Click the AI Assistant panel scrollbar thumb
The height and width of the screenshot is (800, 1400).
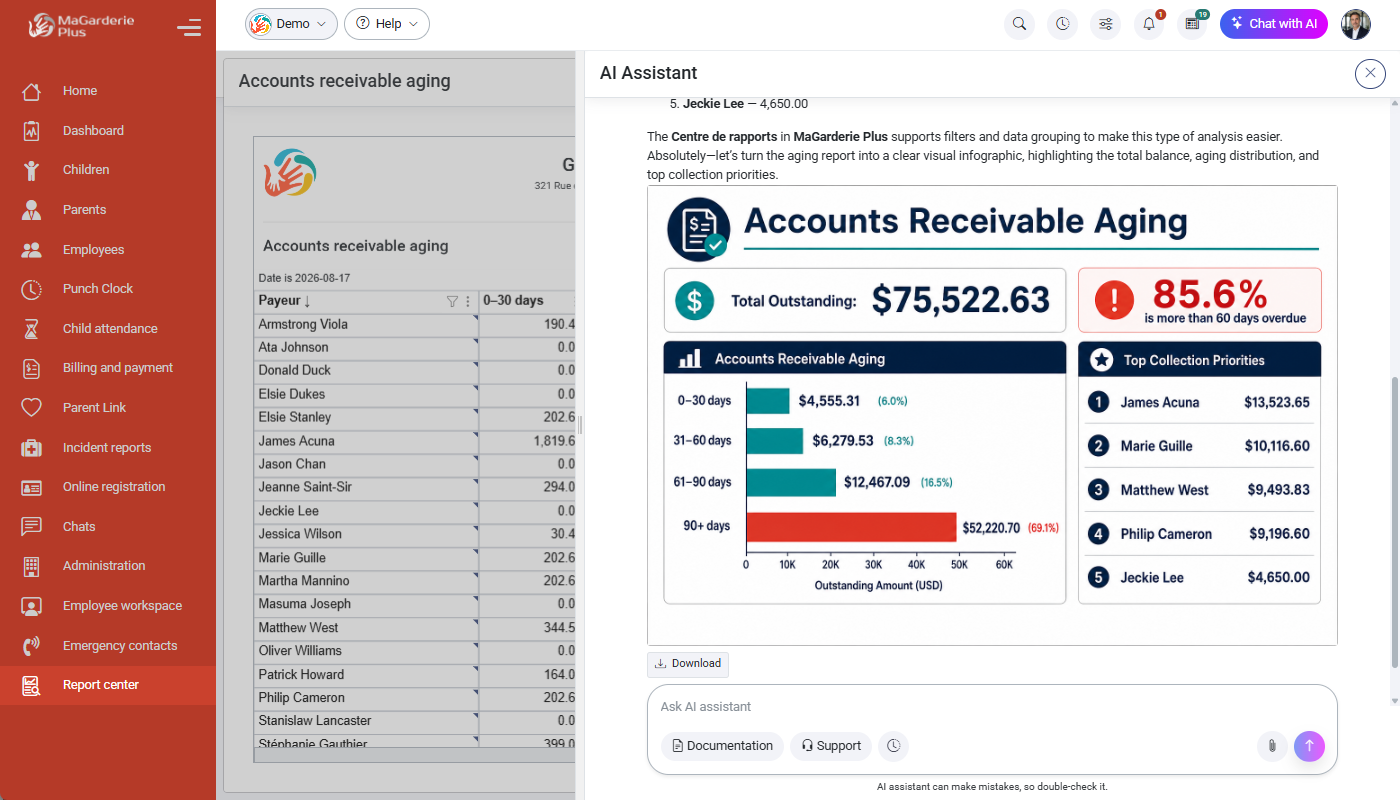(x=1395, y=522)
